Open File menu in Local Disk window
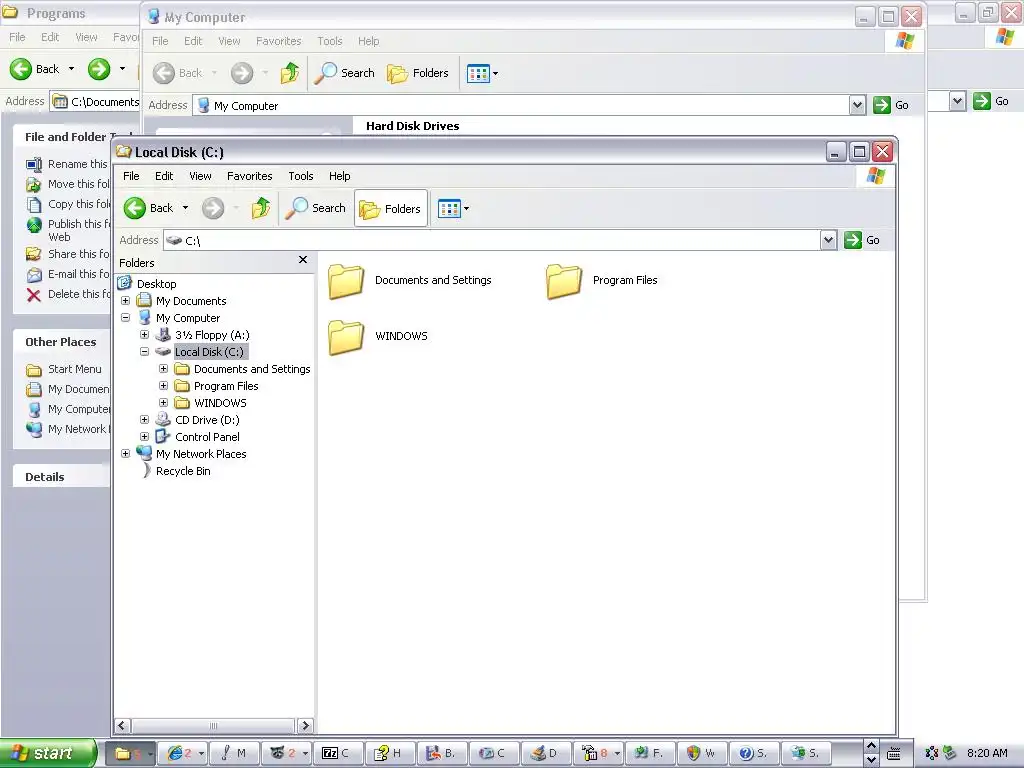The image size is (1024, 768). (131, 176)
